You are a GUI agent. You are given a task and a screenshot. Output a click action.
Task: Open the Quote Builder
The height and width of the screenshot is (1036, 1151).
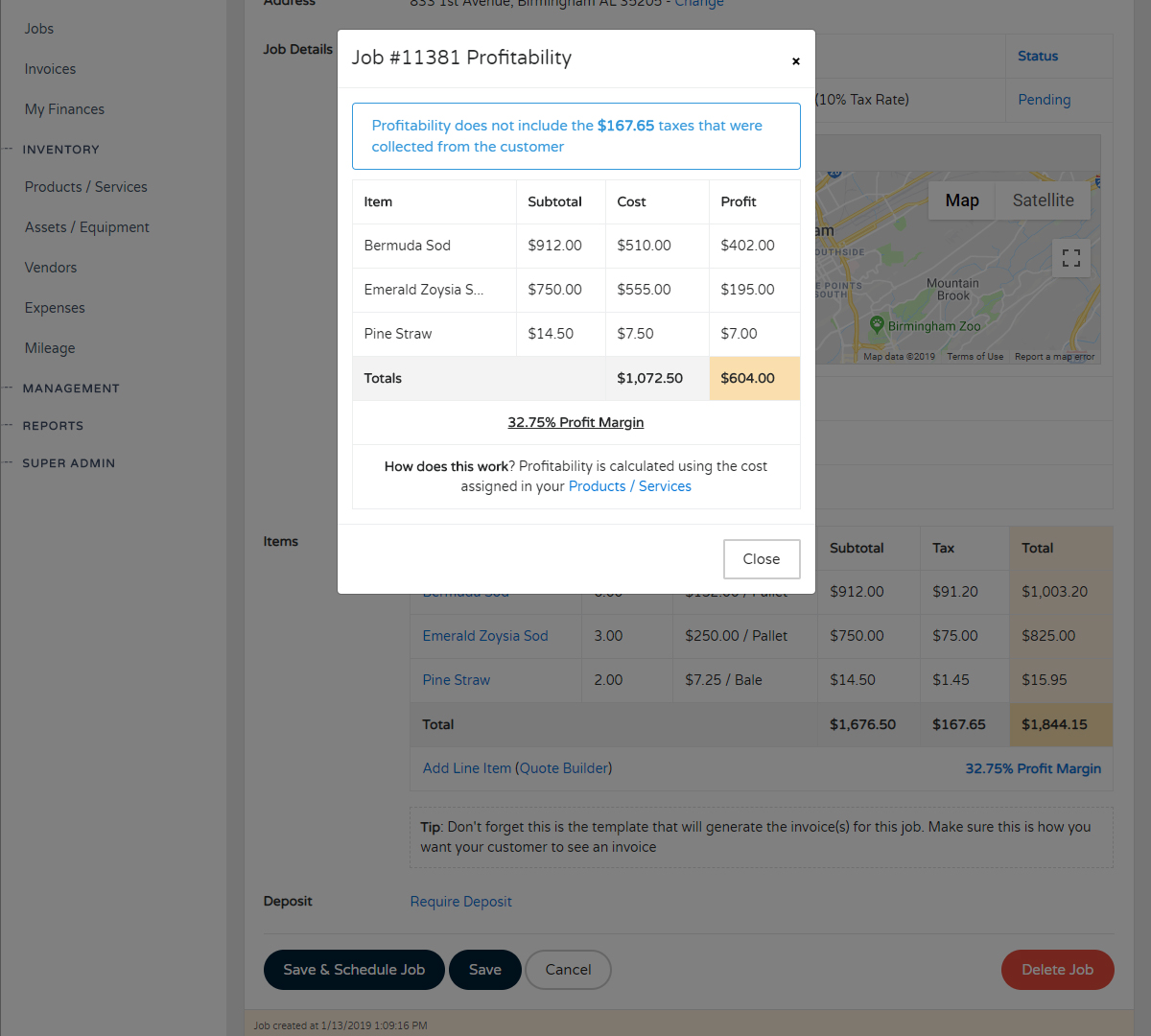click(564, 767)
